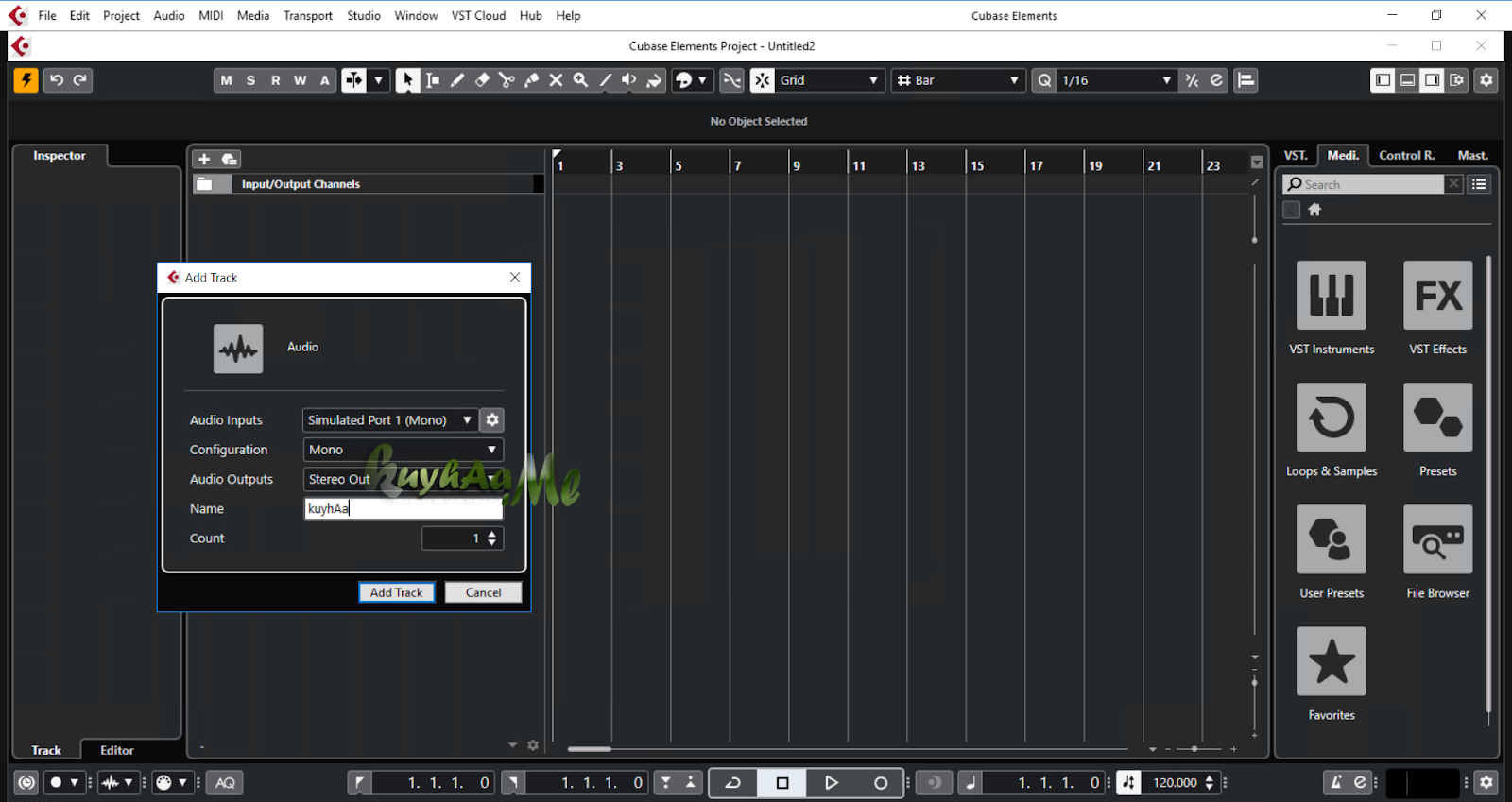Click the vertical zoom slider handle
This screenshot has height=802, width=1512.
[1254, 681]
